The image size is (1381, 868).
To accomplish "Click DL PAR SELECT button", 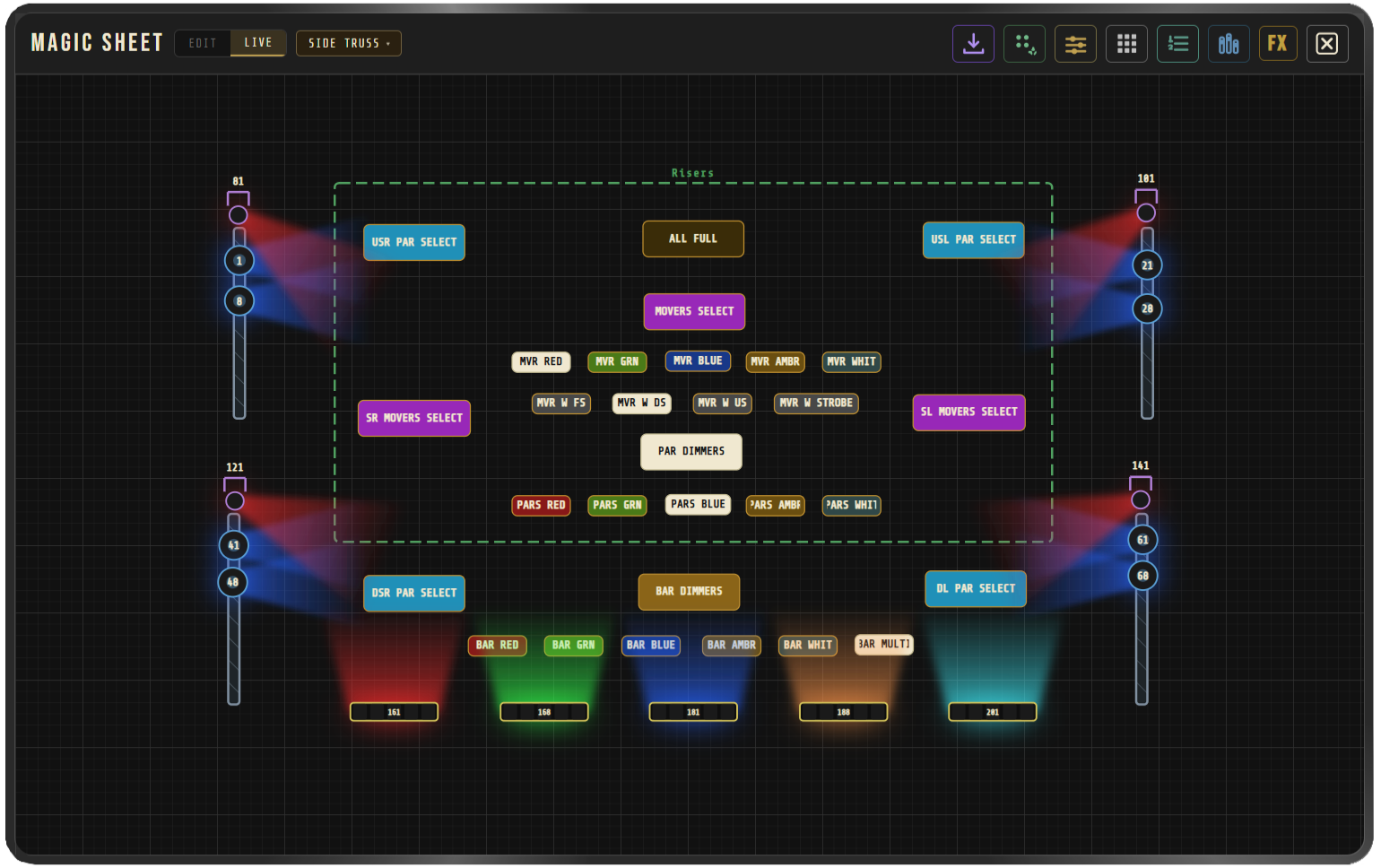I will (976, 588).
